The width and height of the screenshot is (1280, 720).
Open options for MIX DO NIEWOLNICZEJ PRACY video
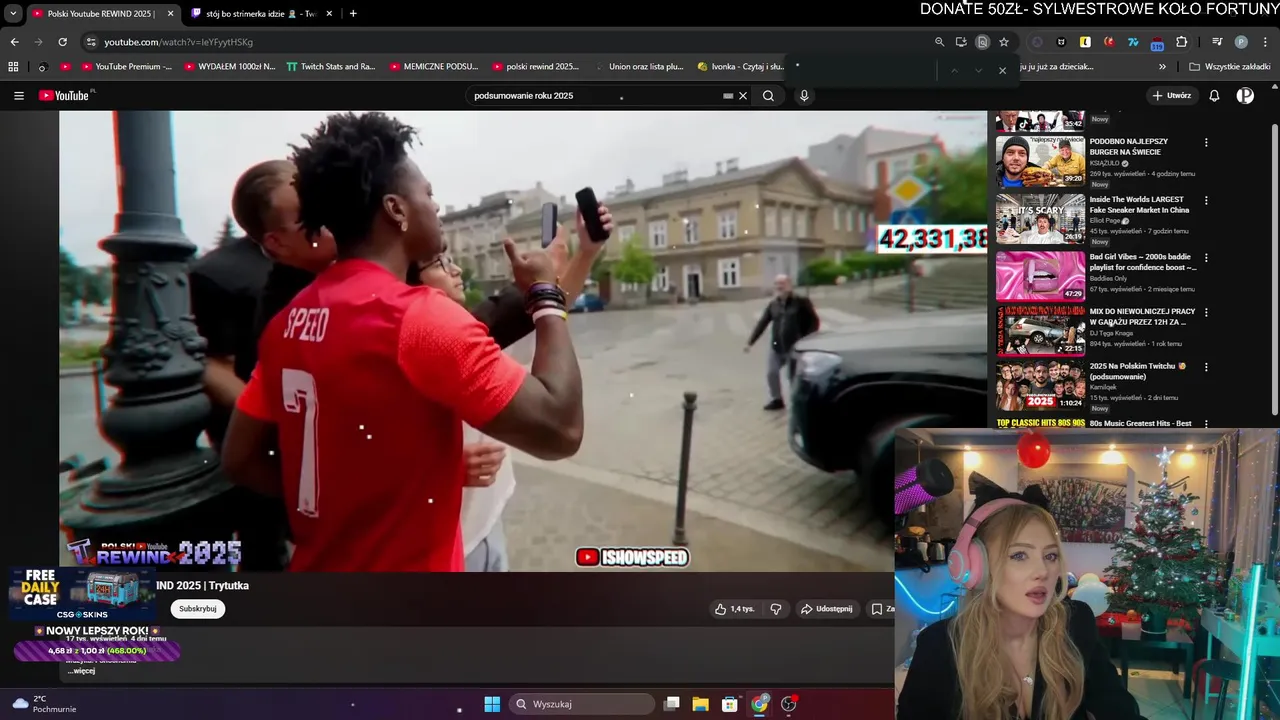click(x=1206, y=312)
